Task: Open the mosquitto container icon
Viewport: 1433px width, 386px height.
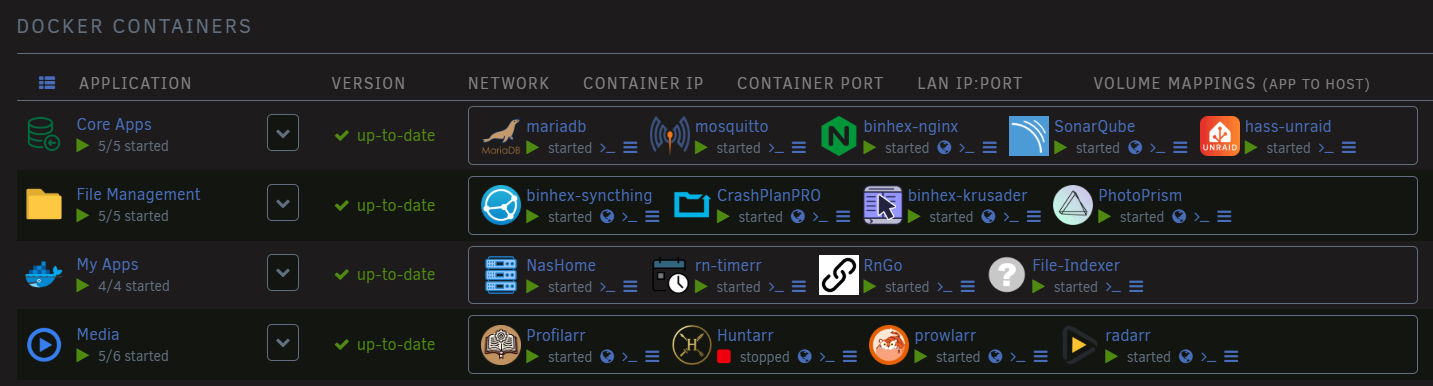Action: pyautogui.click(x=670, y=136)
